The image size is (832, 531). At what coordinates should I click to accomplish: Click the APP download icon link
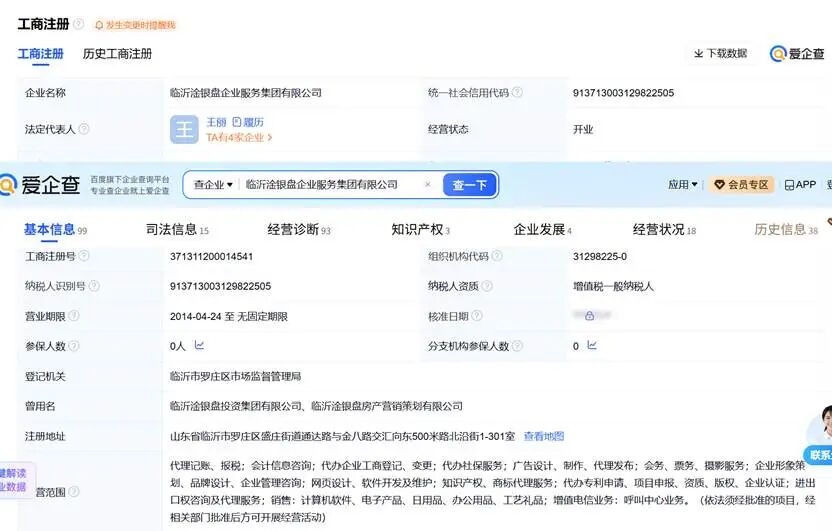tap(800, 185)
